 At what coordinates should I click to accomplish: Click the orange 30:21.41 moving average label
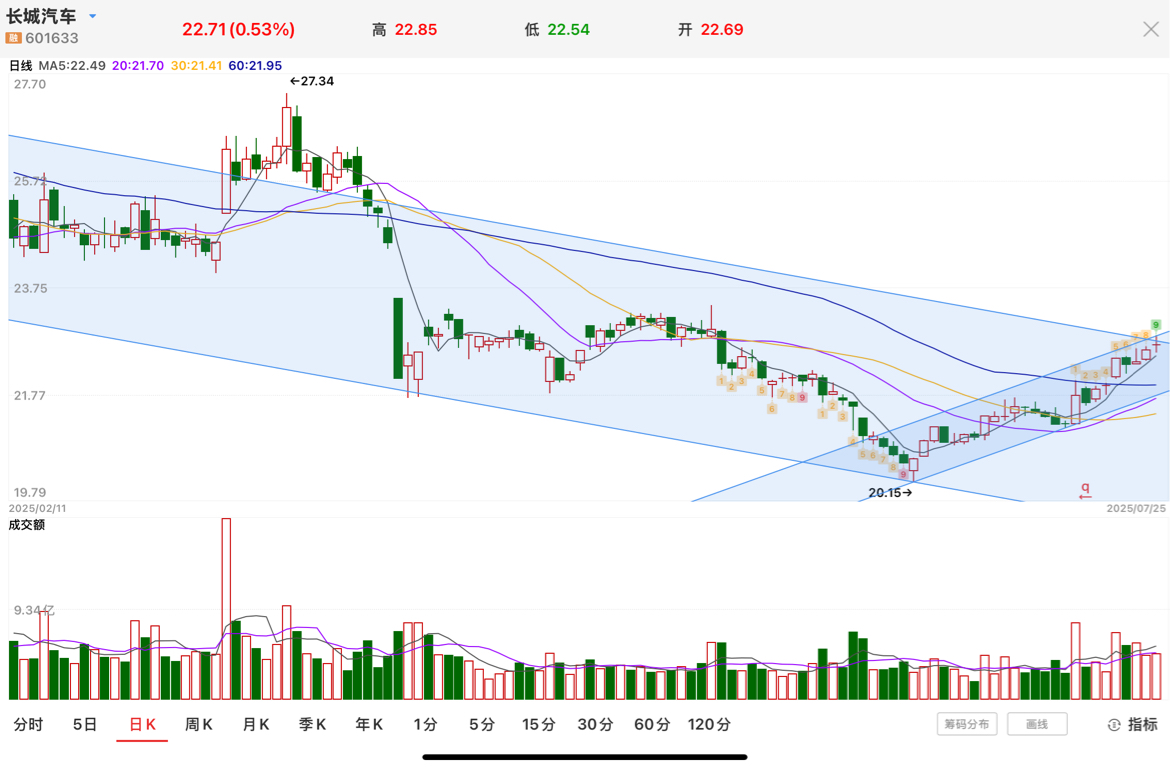(x=196, y=66)
